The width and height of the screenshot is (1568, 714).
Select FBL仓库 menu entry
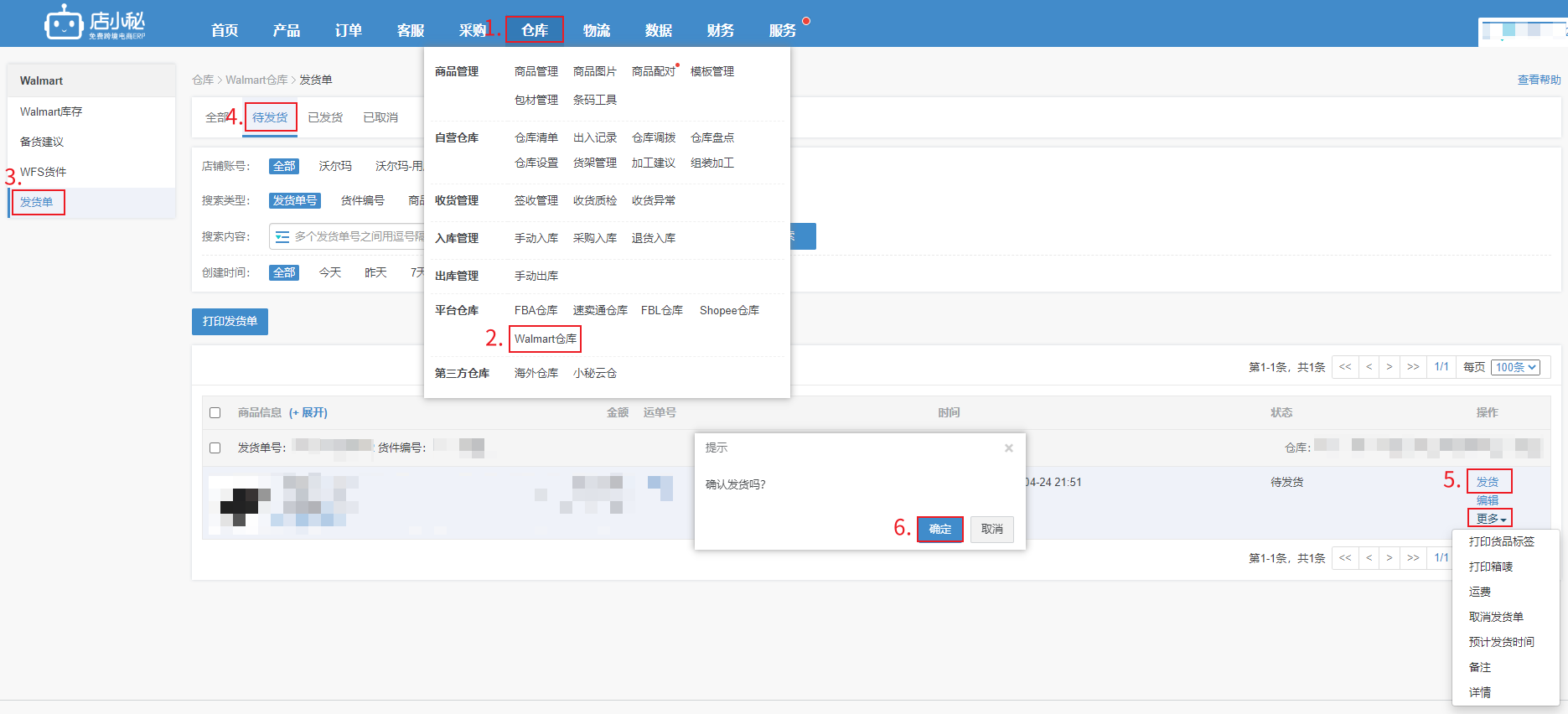662,311
